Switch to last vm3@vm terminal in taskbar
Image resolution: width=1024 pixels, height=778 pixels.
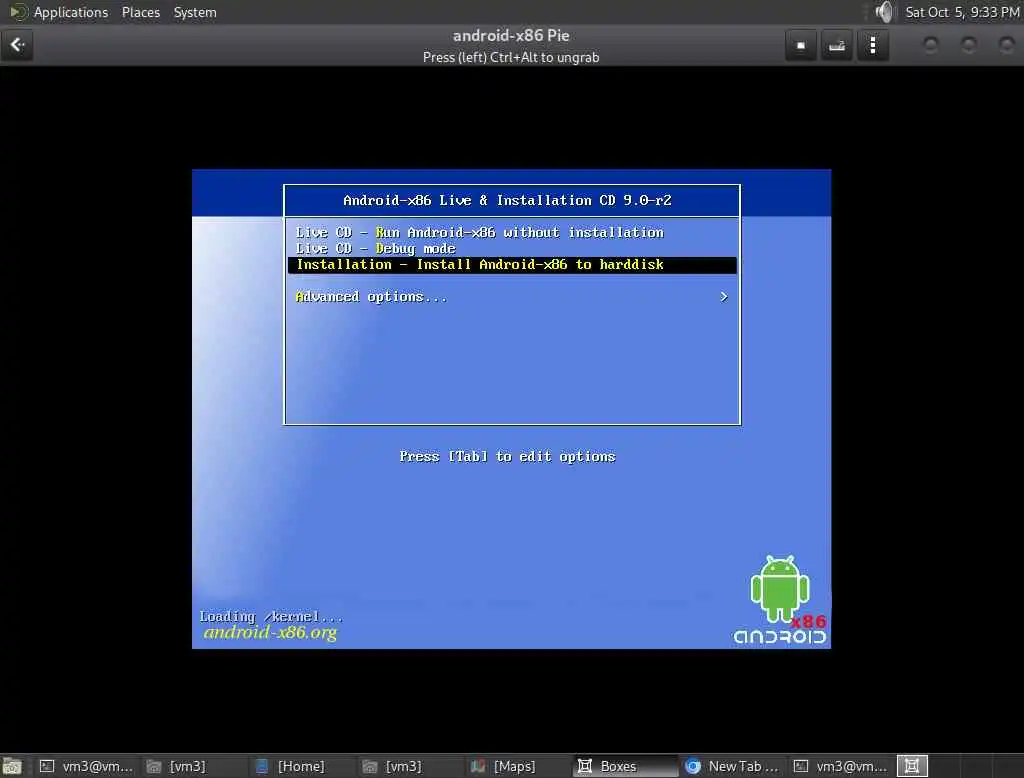pyautogui.click(x=840, y=766)
